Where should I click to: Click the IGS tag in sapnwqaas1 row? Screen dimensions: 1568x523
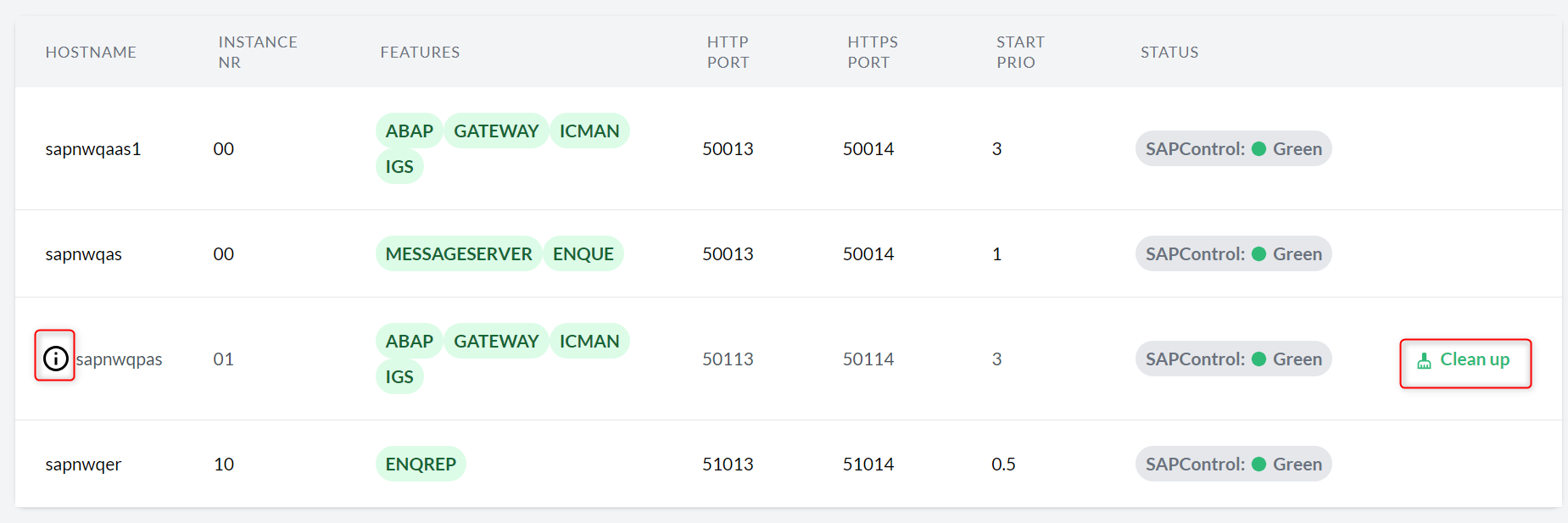399,166
